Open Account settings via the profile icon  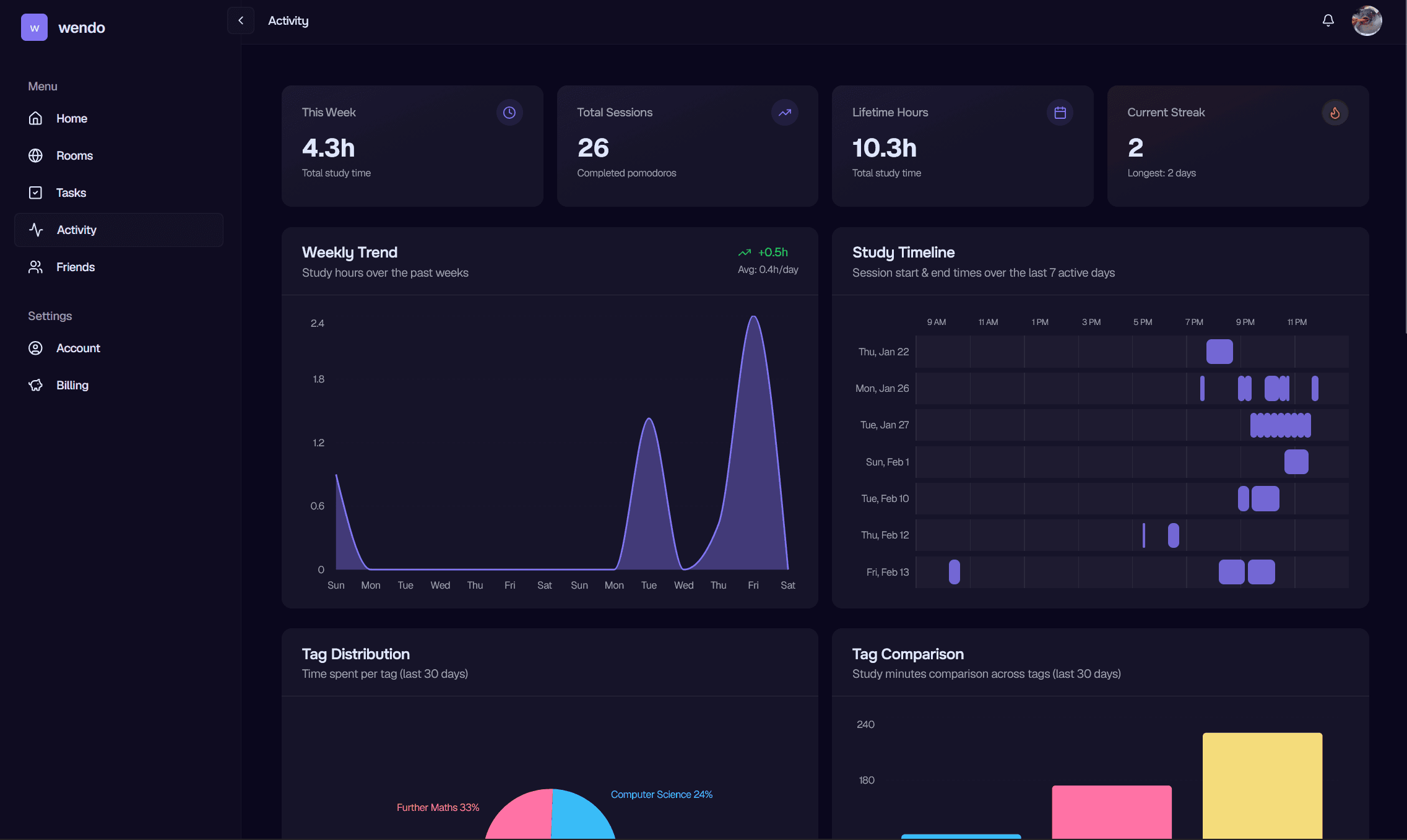pos(36,348)
